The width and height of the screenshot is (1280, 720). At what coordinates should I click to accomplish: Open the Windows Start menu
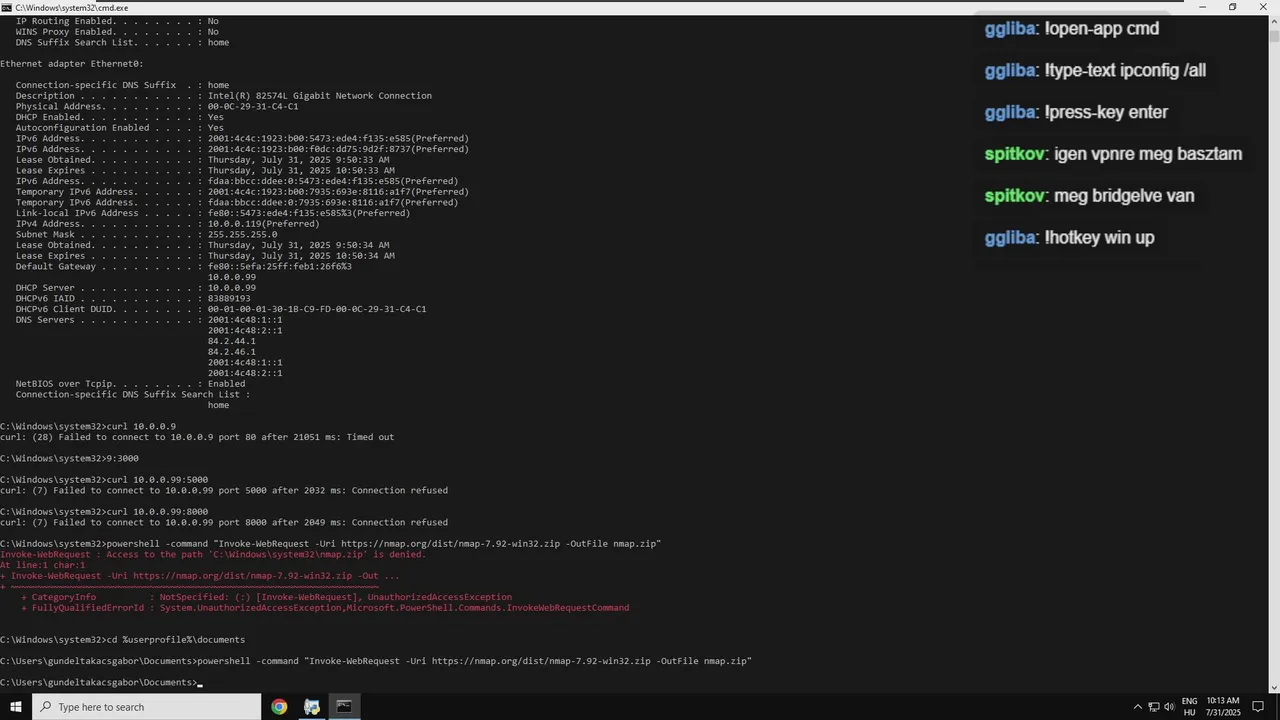[16, 707]
